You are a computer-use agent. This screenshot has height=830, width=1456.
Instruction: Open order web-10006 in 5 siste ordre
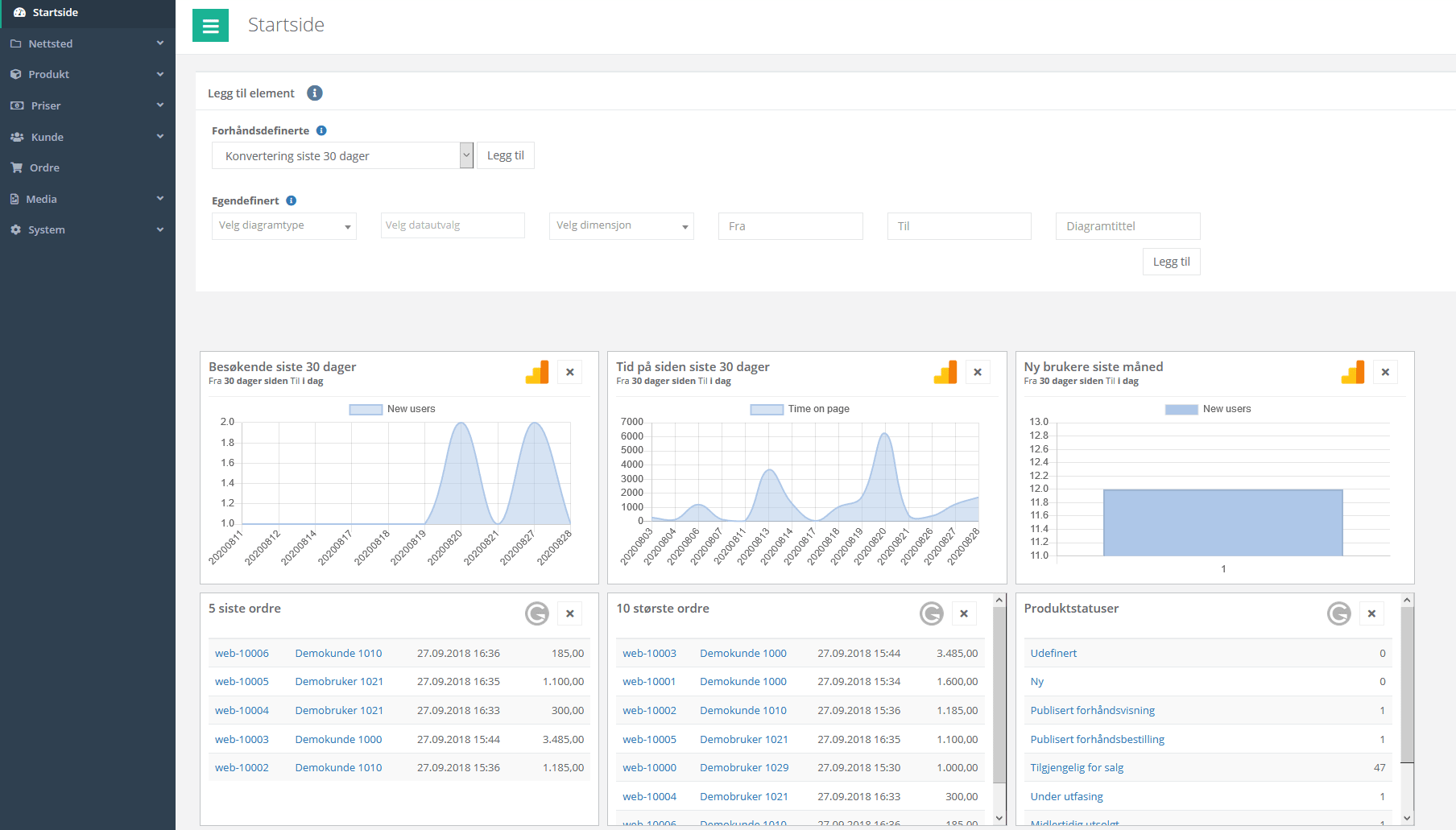coord(242,653)
